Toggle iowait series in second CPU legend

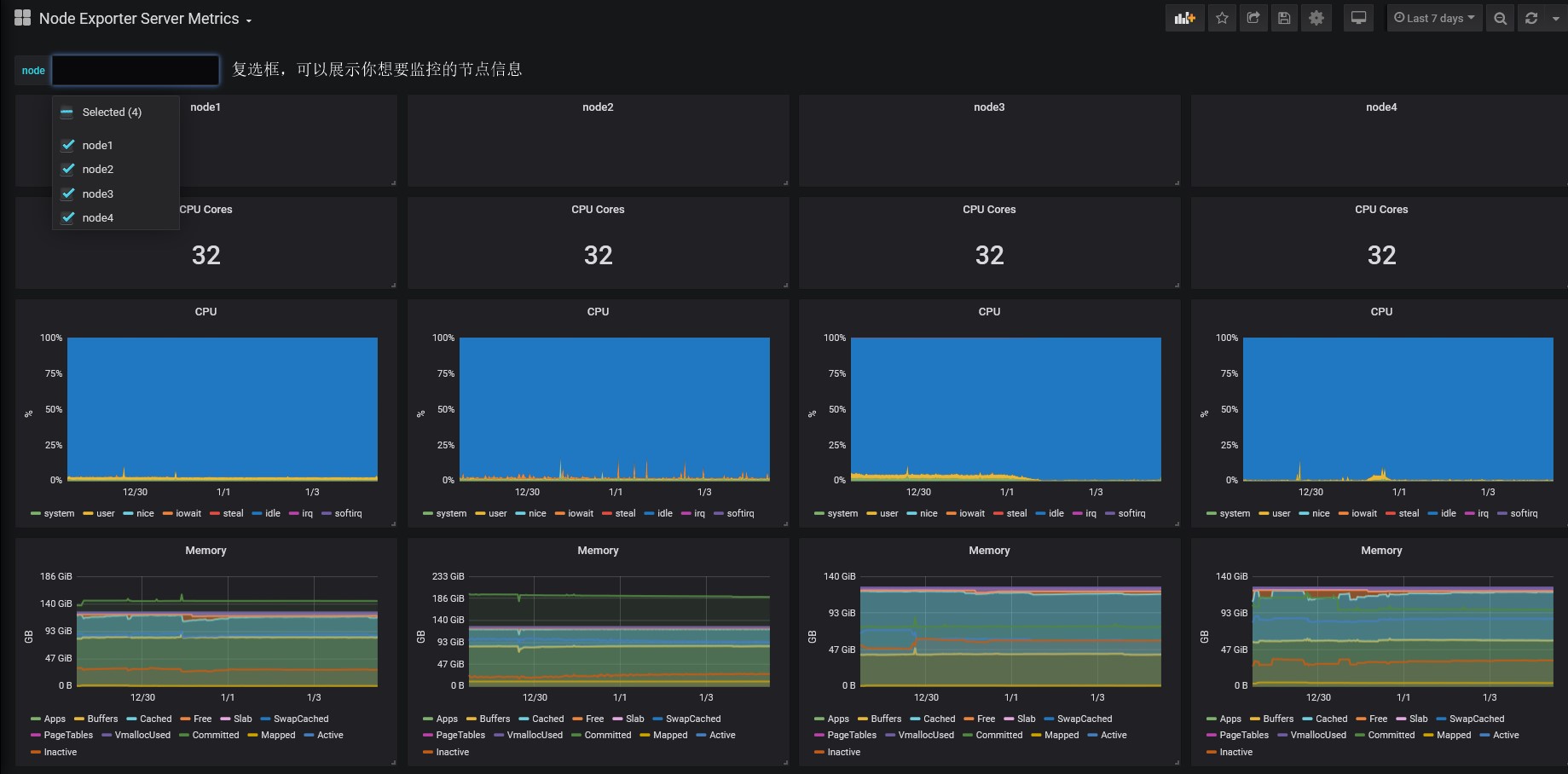click(581, 513)
